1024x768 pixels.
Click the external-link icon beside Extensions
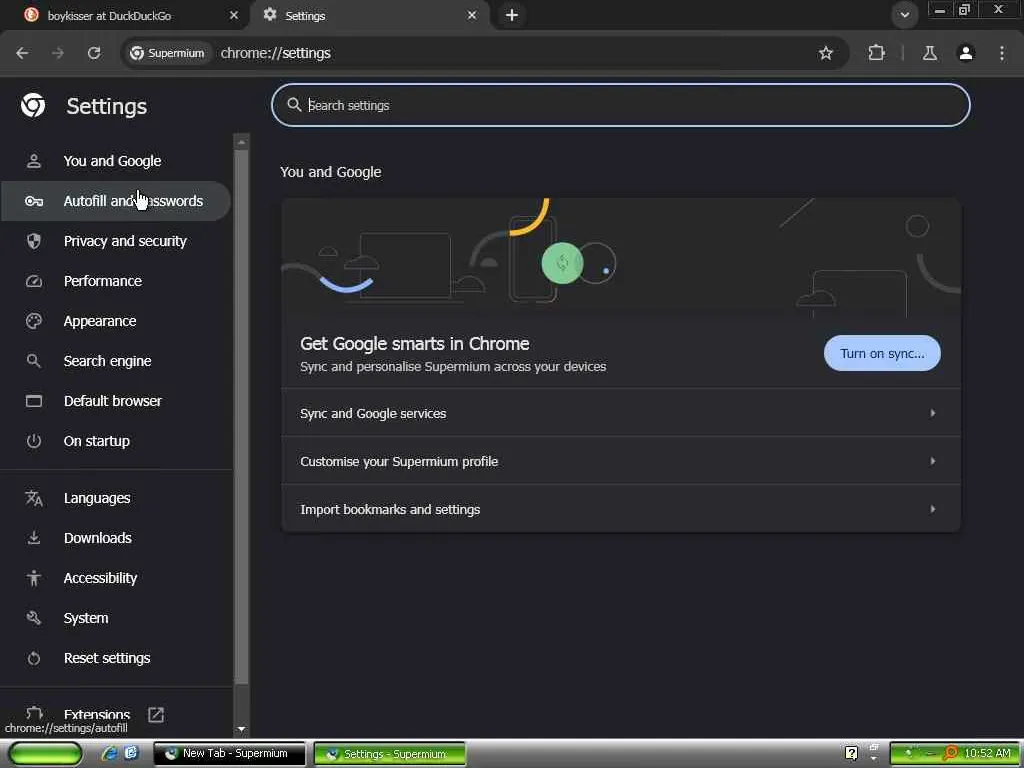(156, 714)
